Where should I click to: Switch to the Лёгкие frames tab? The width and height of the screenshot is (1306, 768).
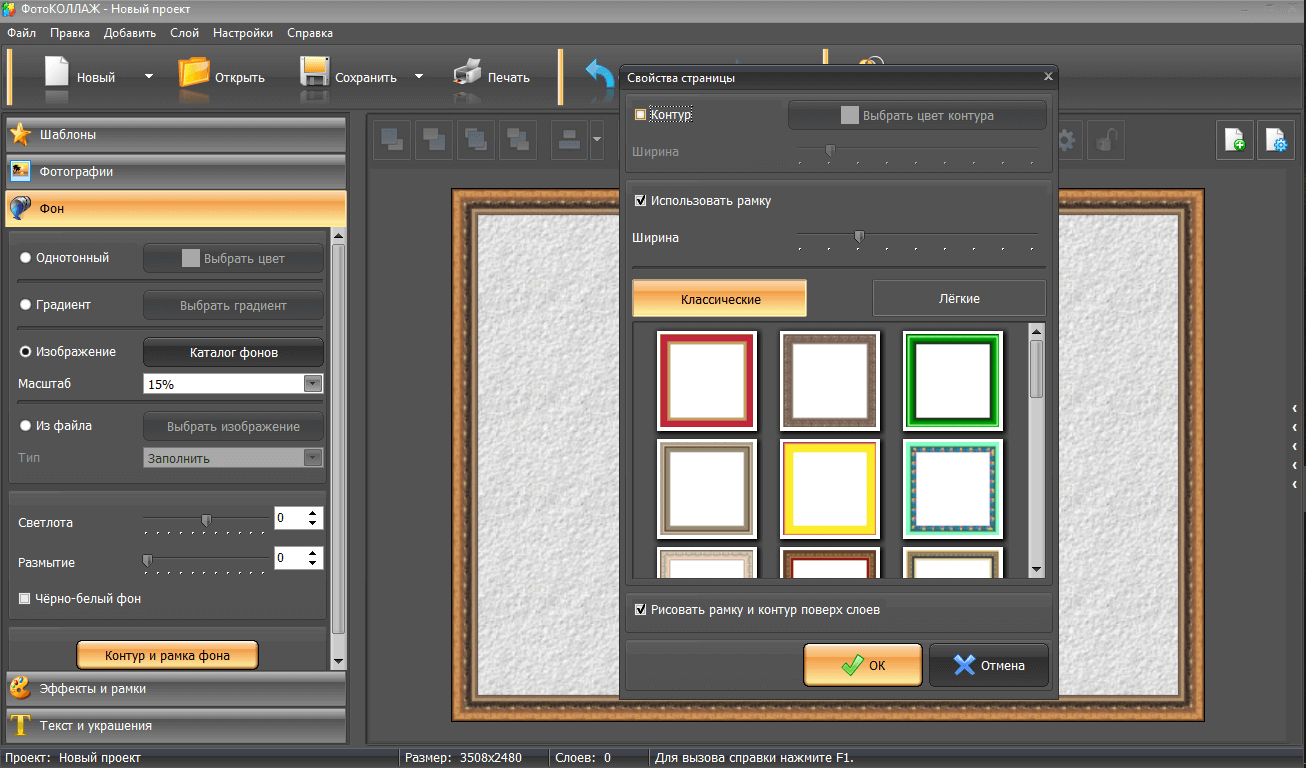[x=959, y=298]
